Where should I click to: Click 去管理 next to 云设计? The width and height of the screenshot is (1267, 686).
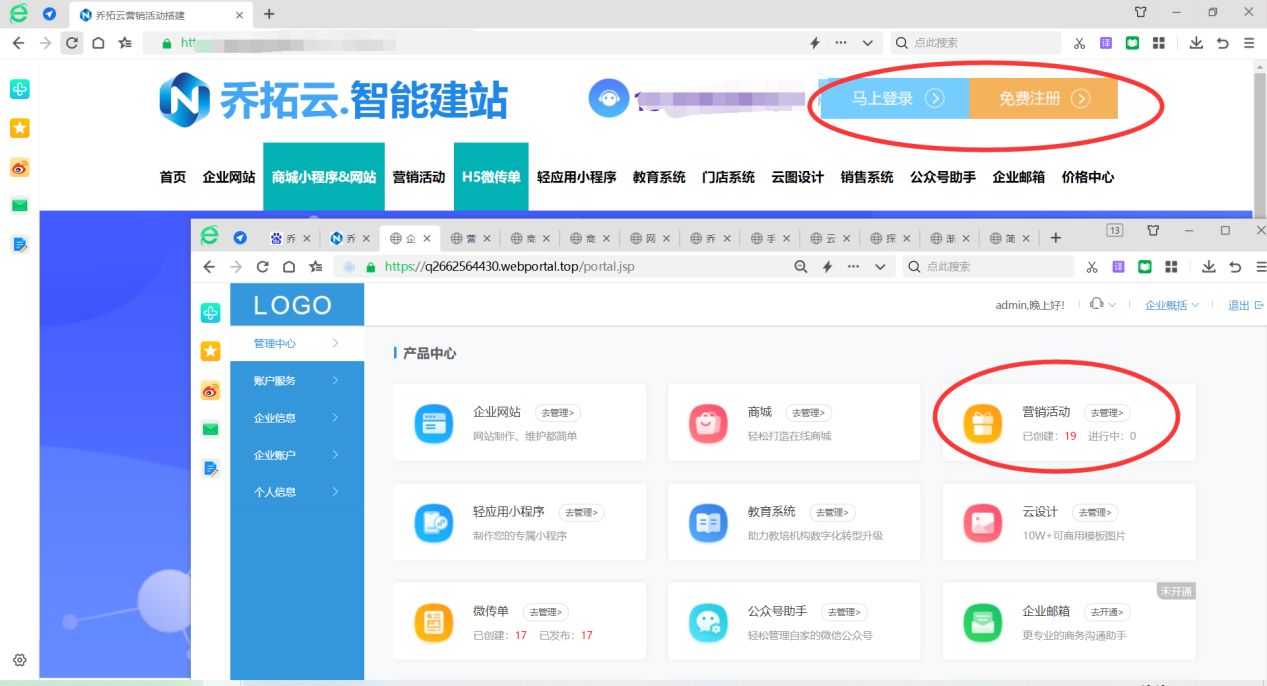coord(1094,512)
